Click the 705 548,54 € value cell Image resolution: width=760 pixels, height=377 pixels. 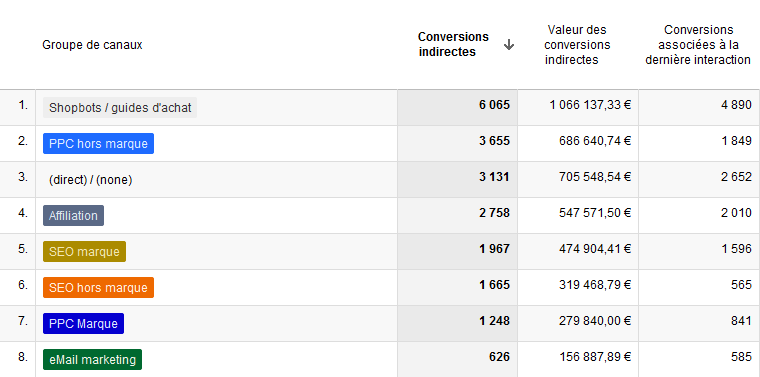595,177
